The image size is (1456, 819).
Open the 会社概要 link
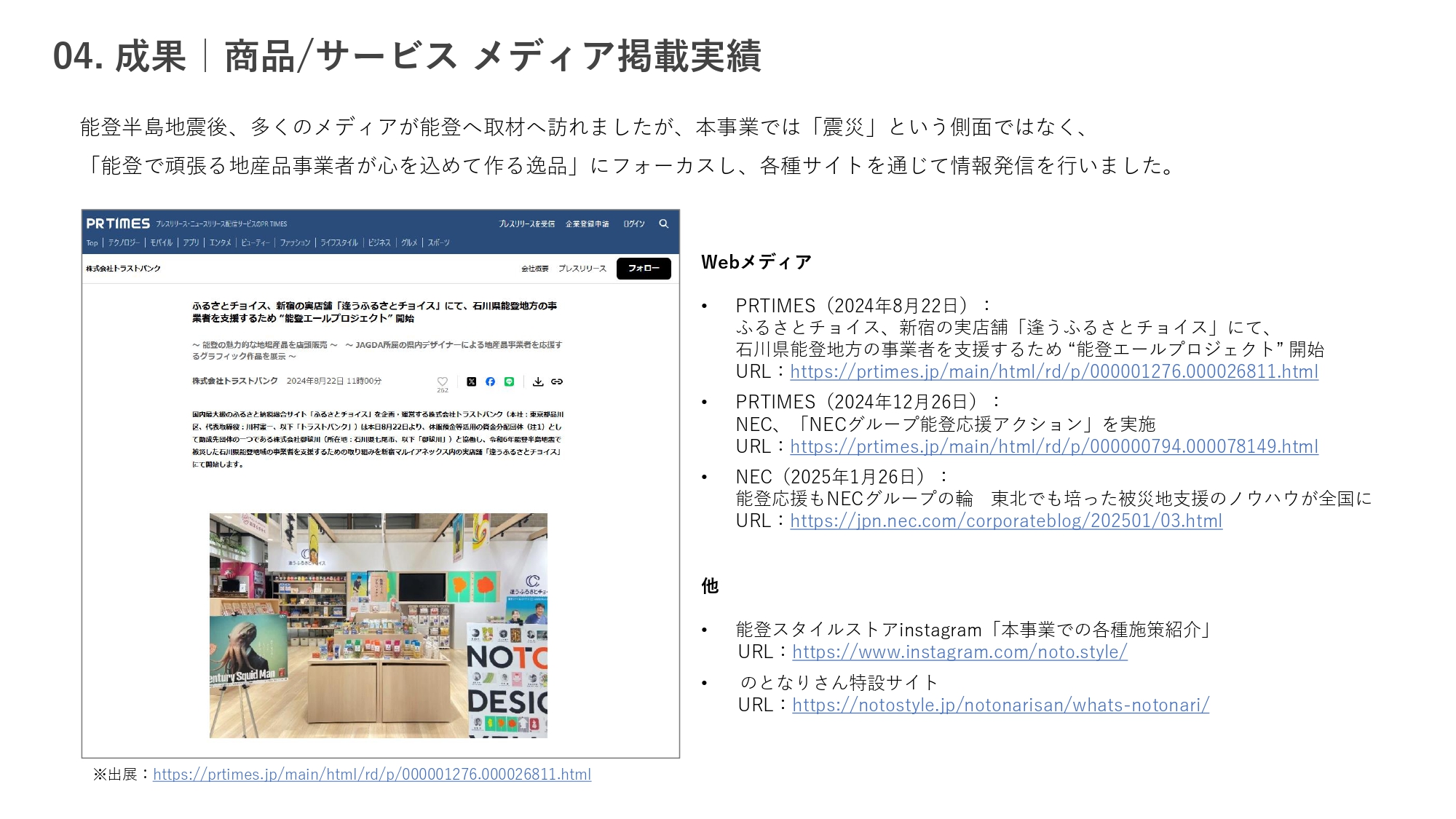(x=534, y=269)
